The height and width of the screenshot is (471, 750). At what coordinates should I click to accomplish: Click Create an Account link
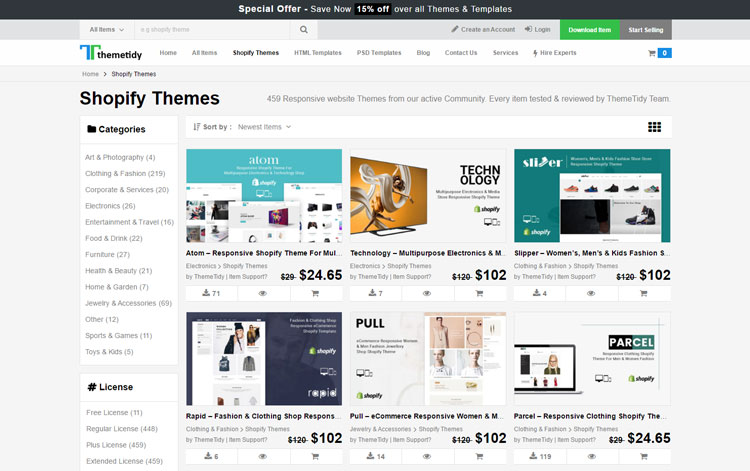[x=484, y=30]
